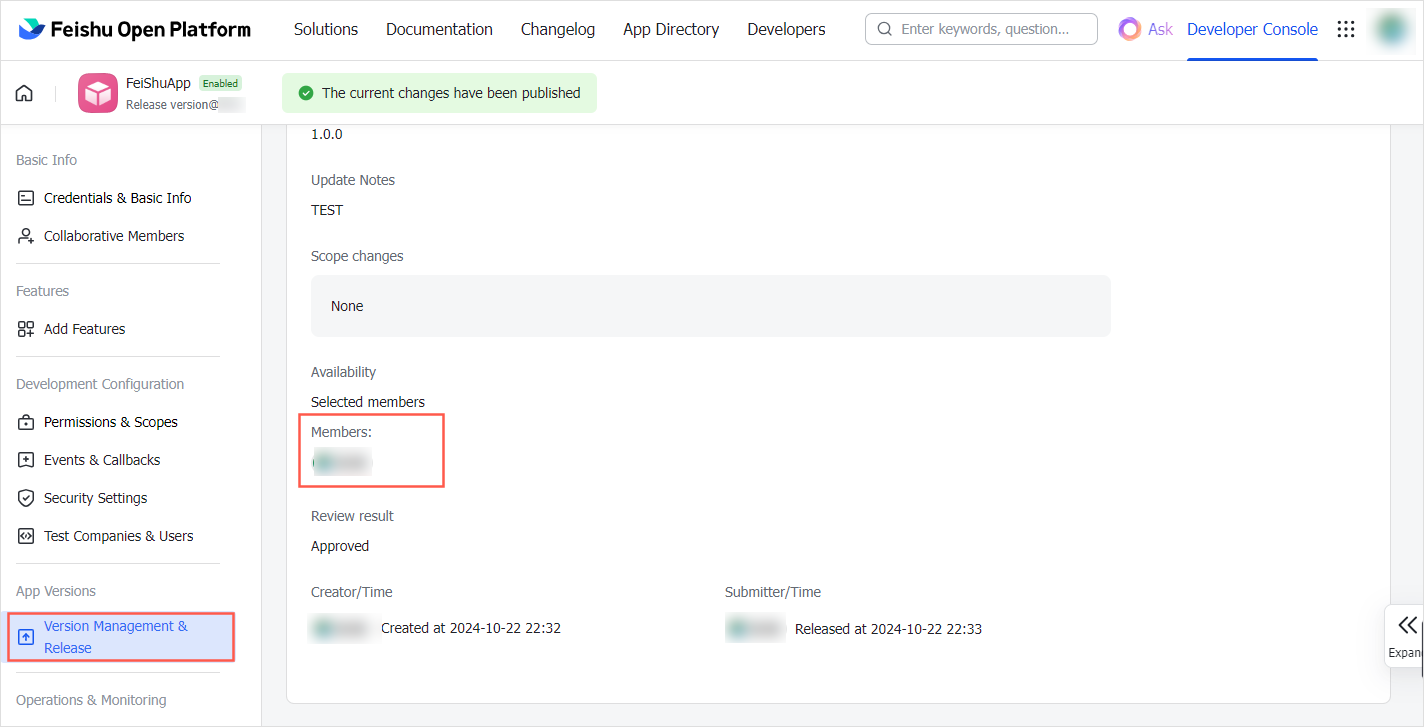Focus the keyword search field

[981, 29]
